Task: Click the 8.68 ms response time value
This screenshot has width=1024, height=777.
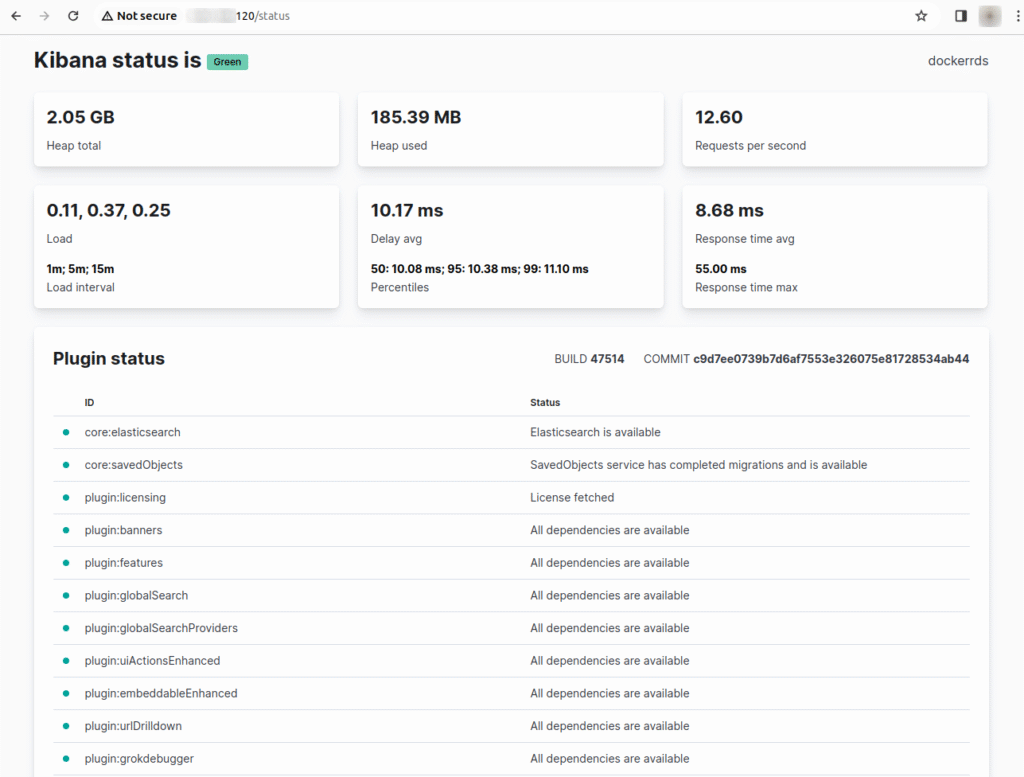Action: pos(729,210)
